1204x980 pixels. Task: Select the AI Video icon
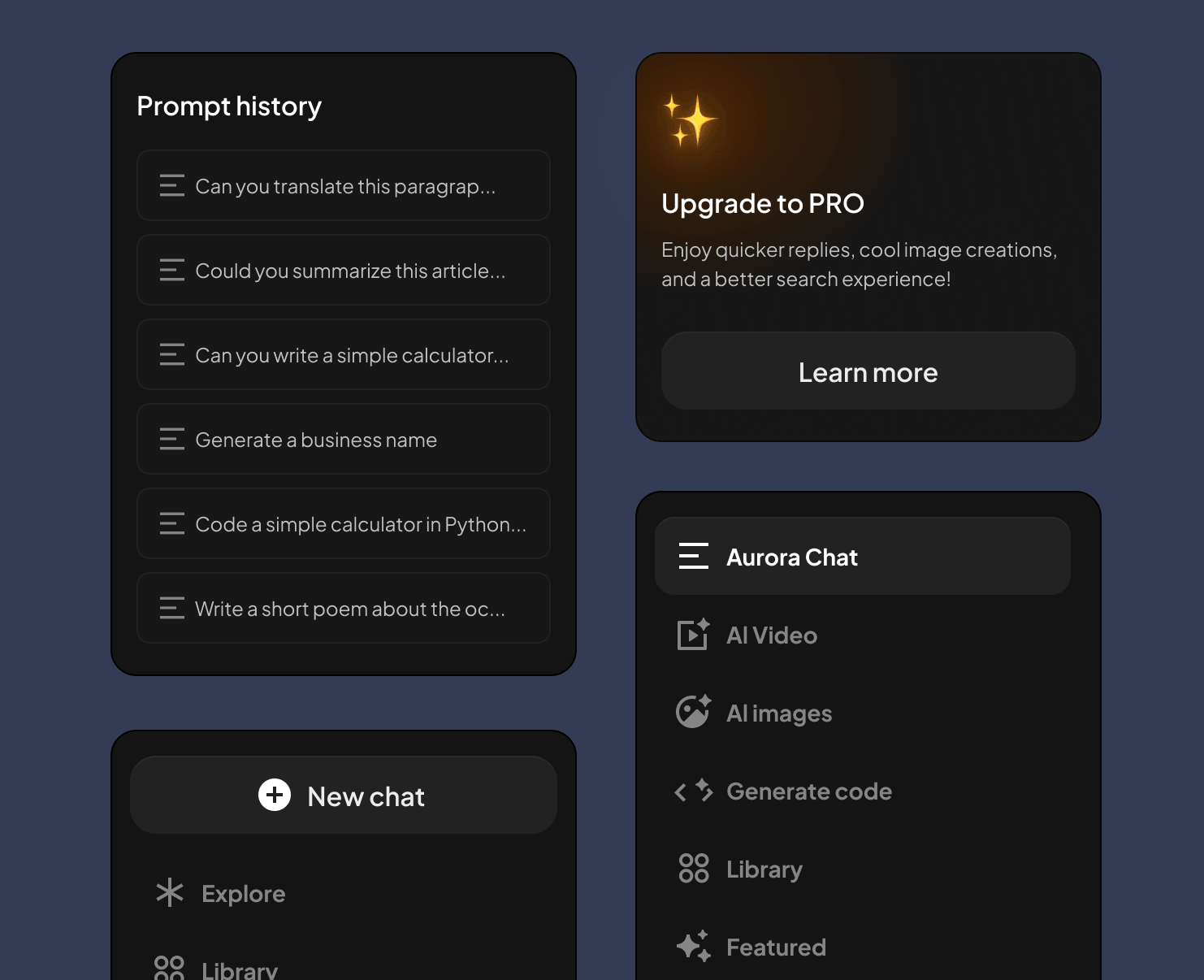(691, 635)
